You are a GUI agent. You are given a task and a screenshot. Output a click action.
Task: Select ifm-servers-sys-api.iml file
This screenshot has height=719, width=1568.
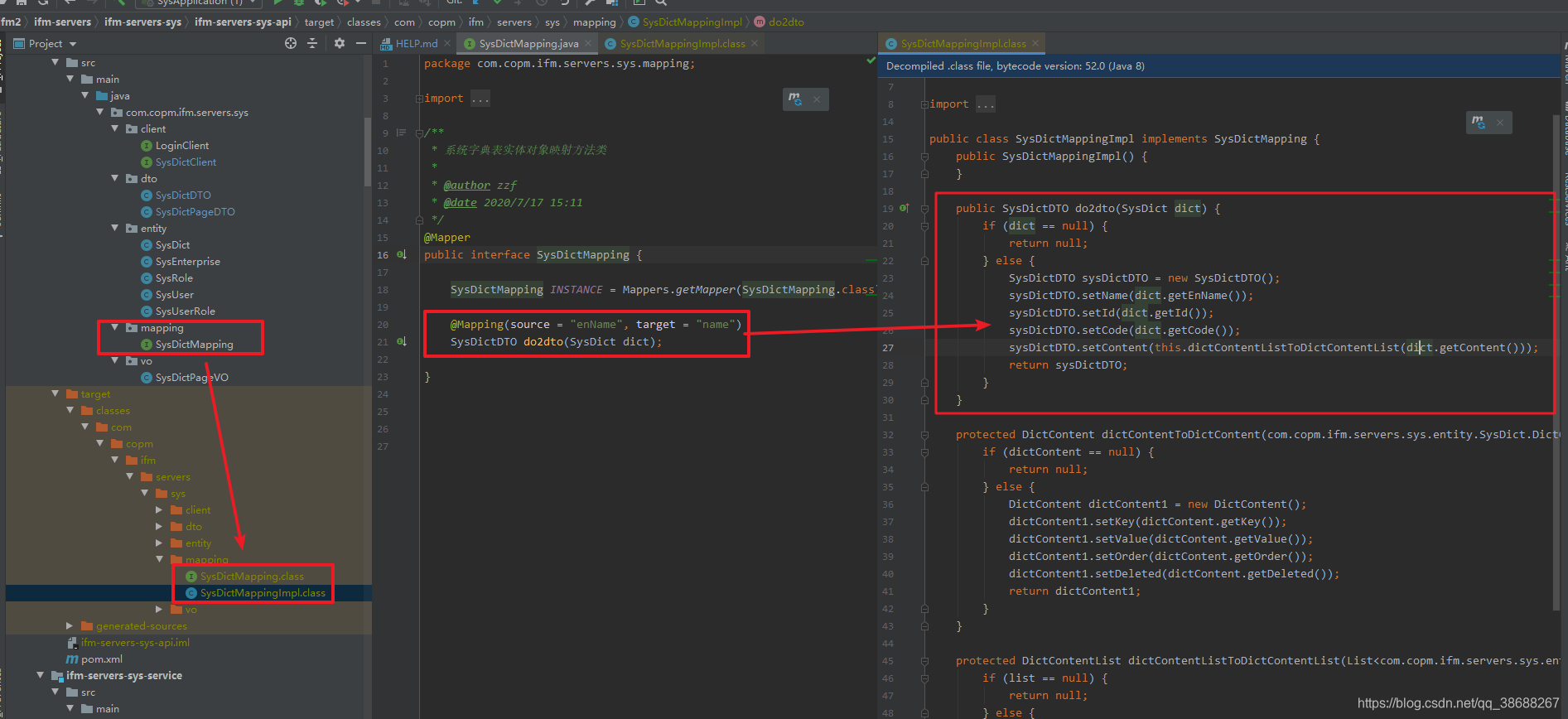coord(135,643)
